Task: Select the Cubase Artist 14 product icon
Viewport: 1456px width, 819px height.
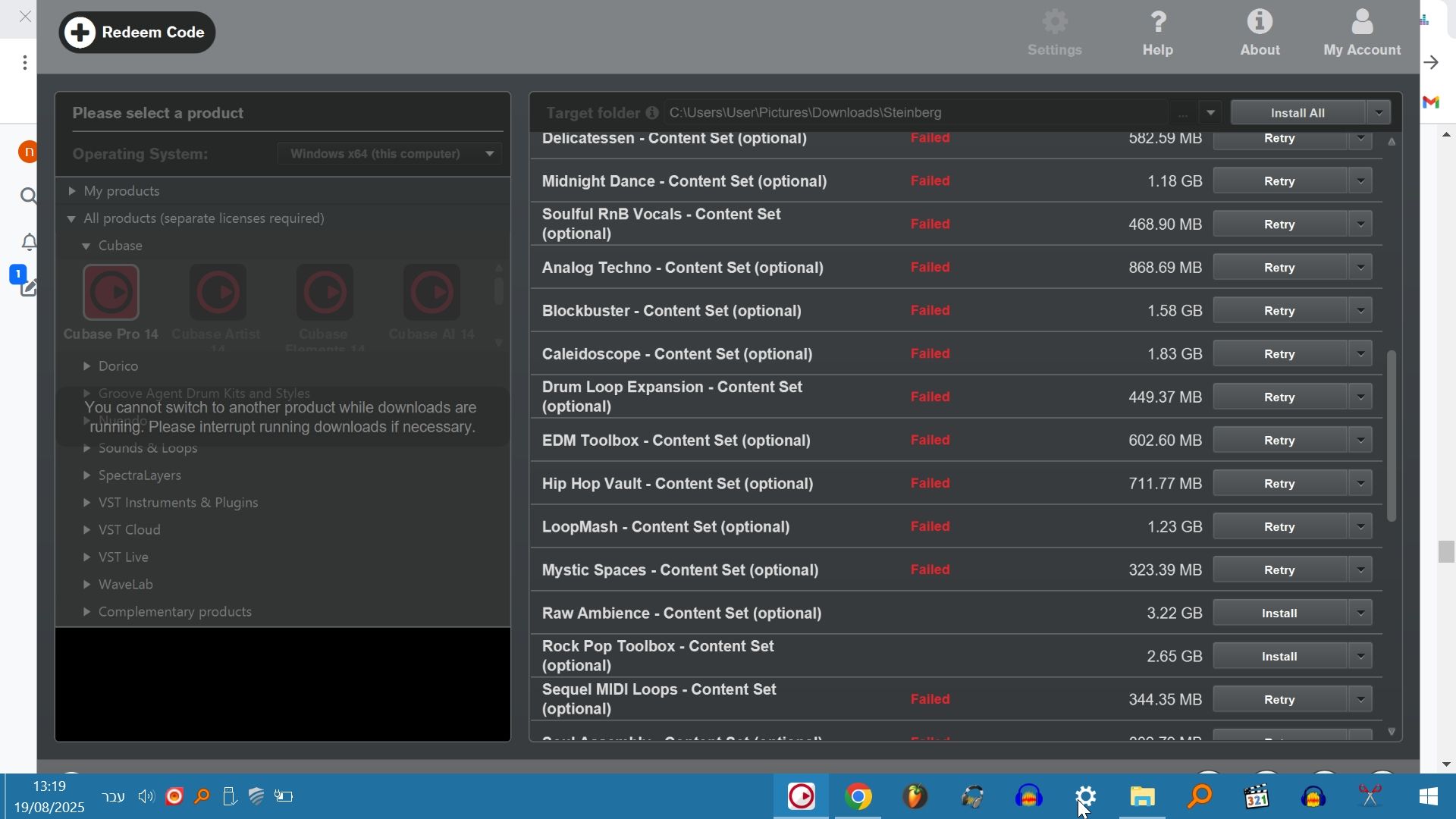Action: (x=218, y=293)
